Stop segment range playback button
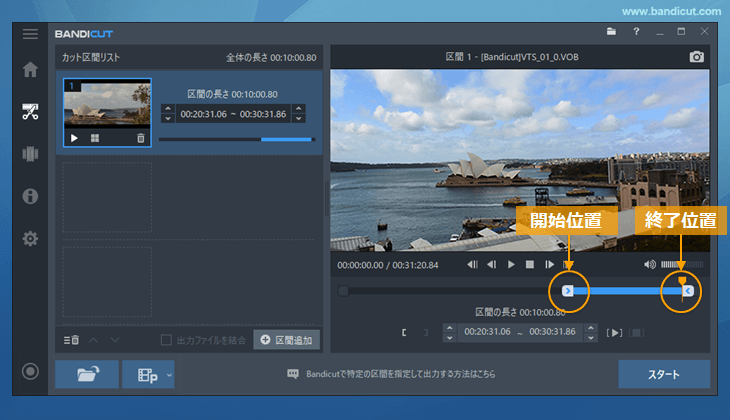Image resolution: width=730 pixels, height=420 pixels. tap(636, 332)
